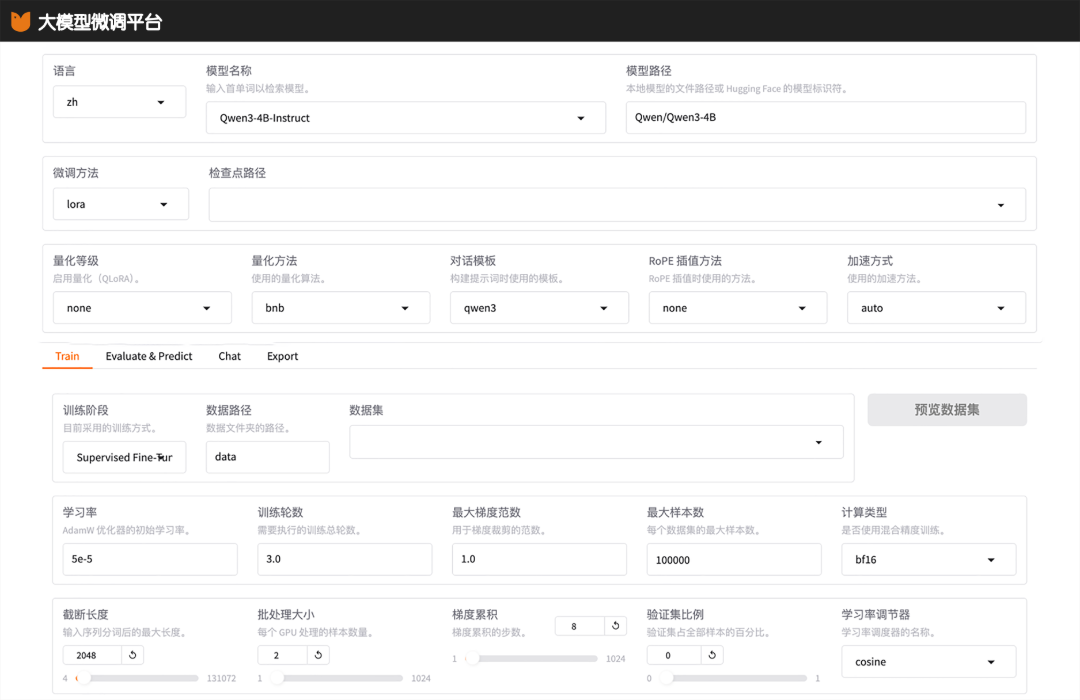The width and height of the screenshot is (1080, 700).
Task: Open the 对话模板 dropdown showing qwen3
Action: click(x=539, y=308)
